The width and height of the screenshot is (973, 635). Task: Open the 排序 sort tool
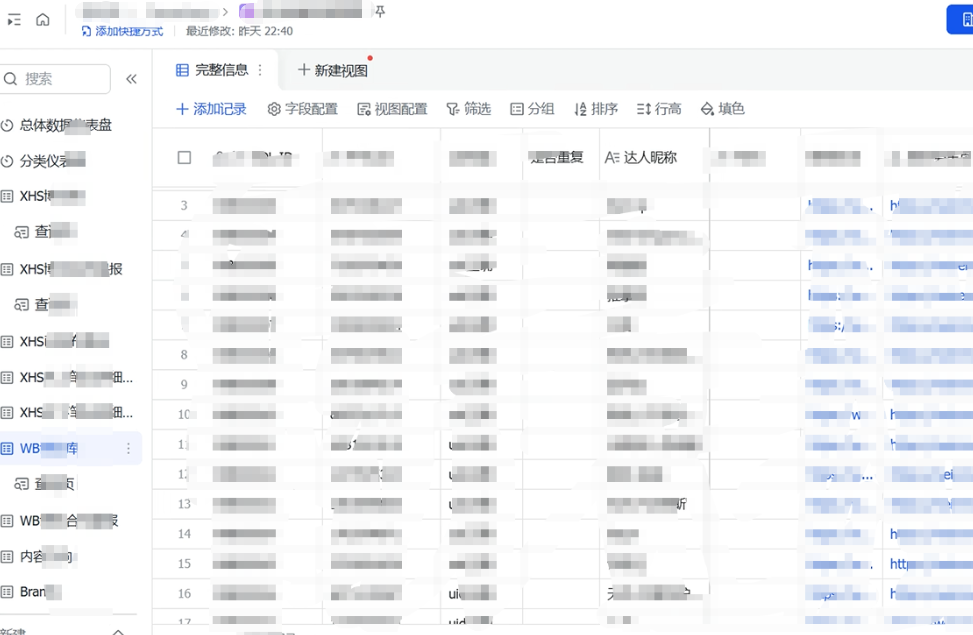pyautogui.click(x=596, y=109)
